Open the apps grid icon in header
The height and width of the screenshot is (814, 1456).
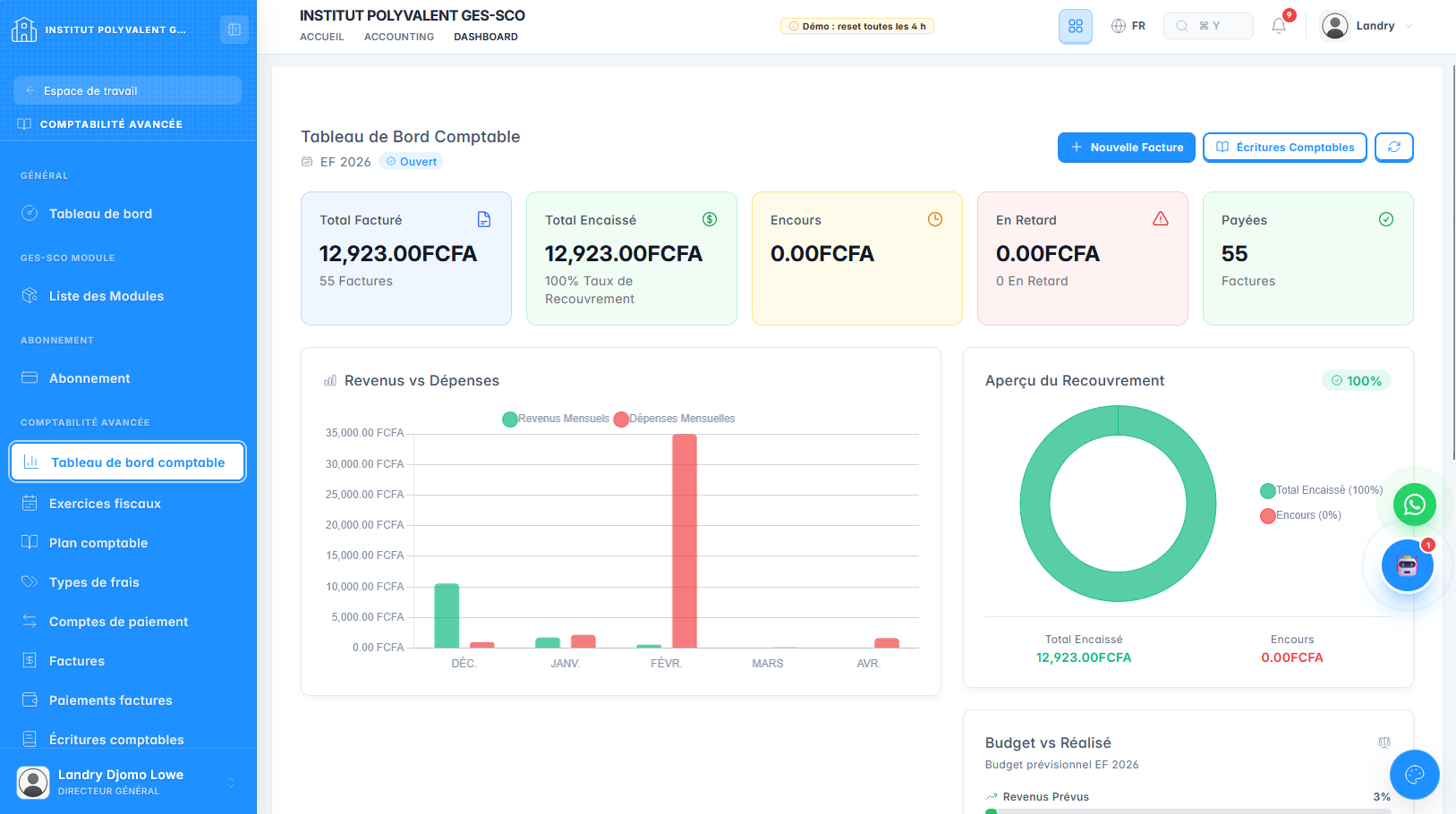[x=1076, y=26]
